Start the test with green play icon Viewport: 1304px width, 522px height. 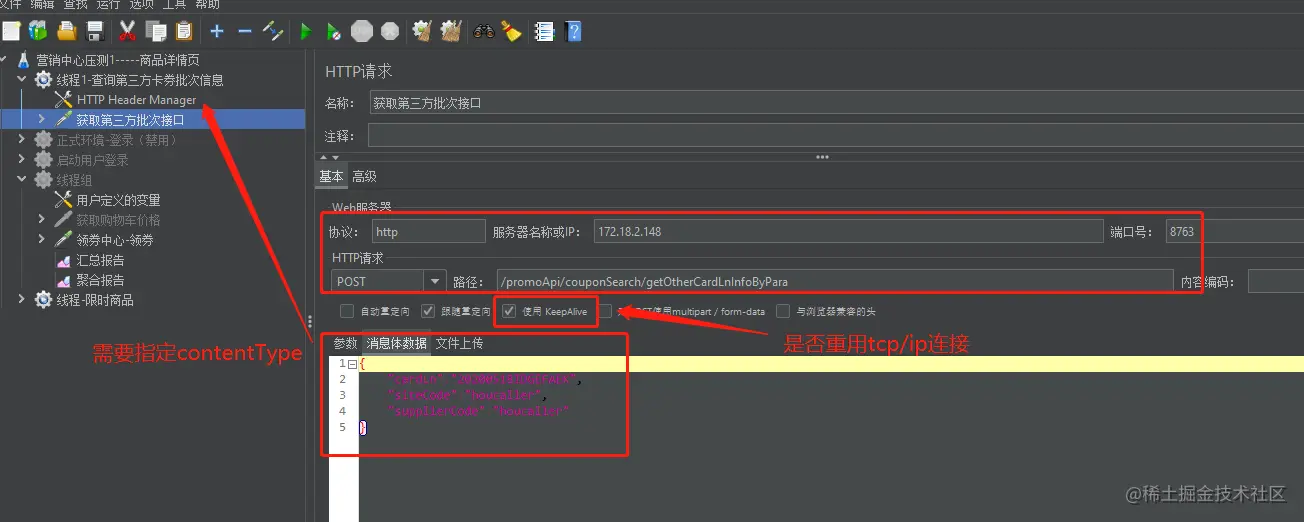coord(306,32)
